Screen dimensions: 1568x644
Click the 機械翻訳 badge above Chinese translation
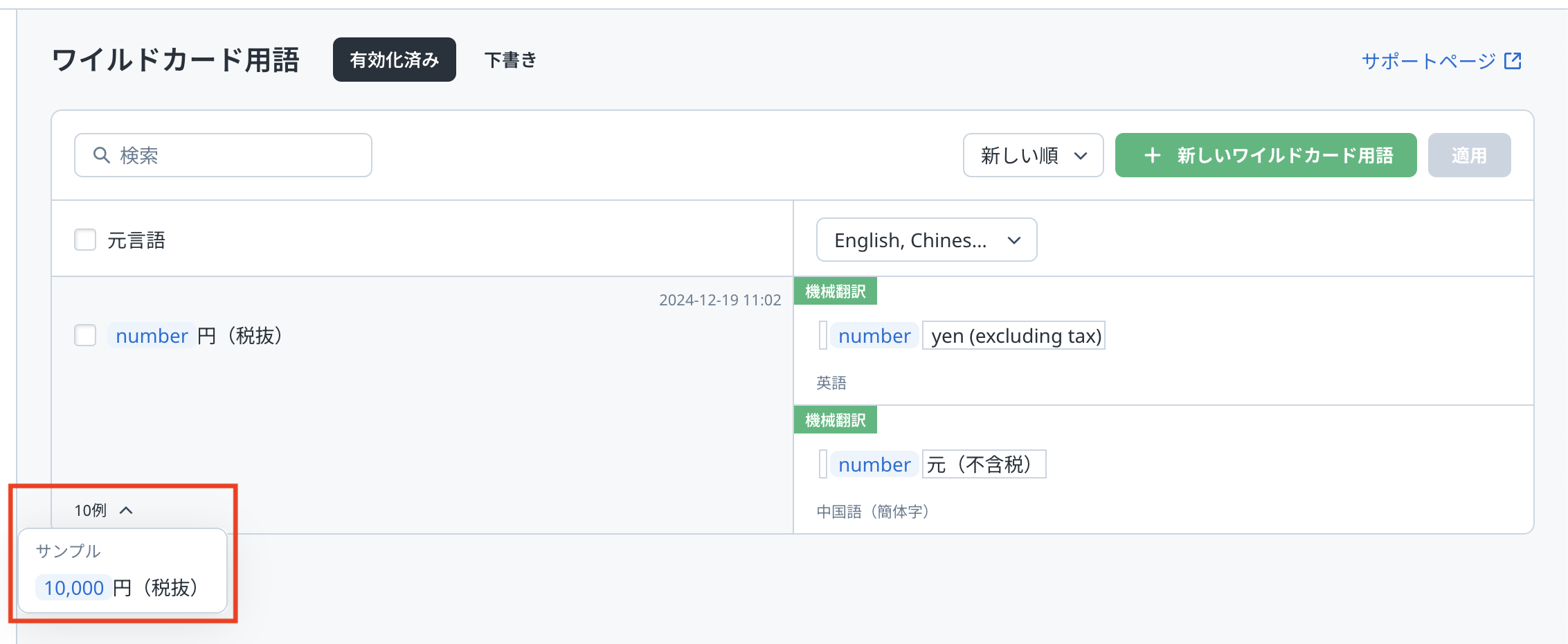(x=835, y=420)
